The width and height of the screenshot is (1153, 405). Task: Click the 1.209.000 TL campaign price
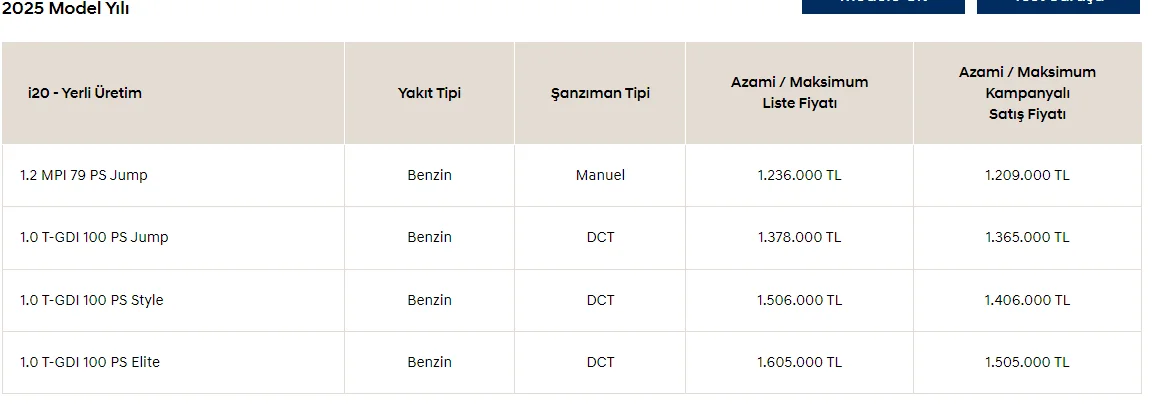[1027, 175]
